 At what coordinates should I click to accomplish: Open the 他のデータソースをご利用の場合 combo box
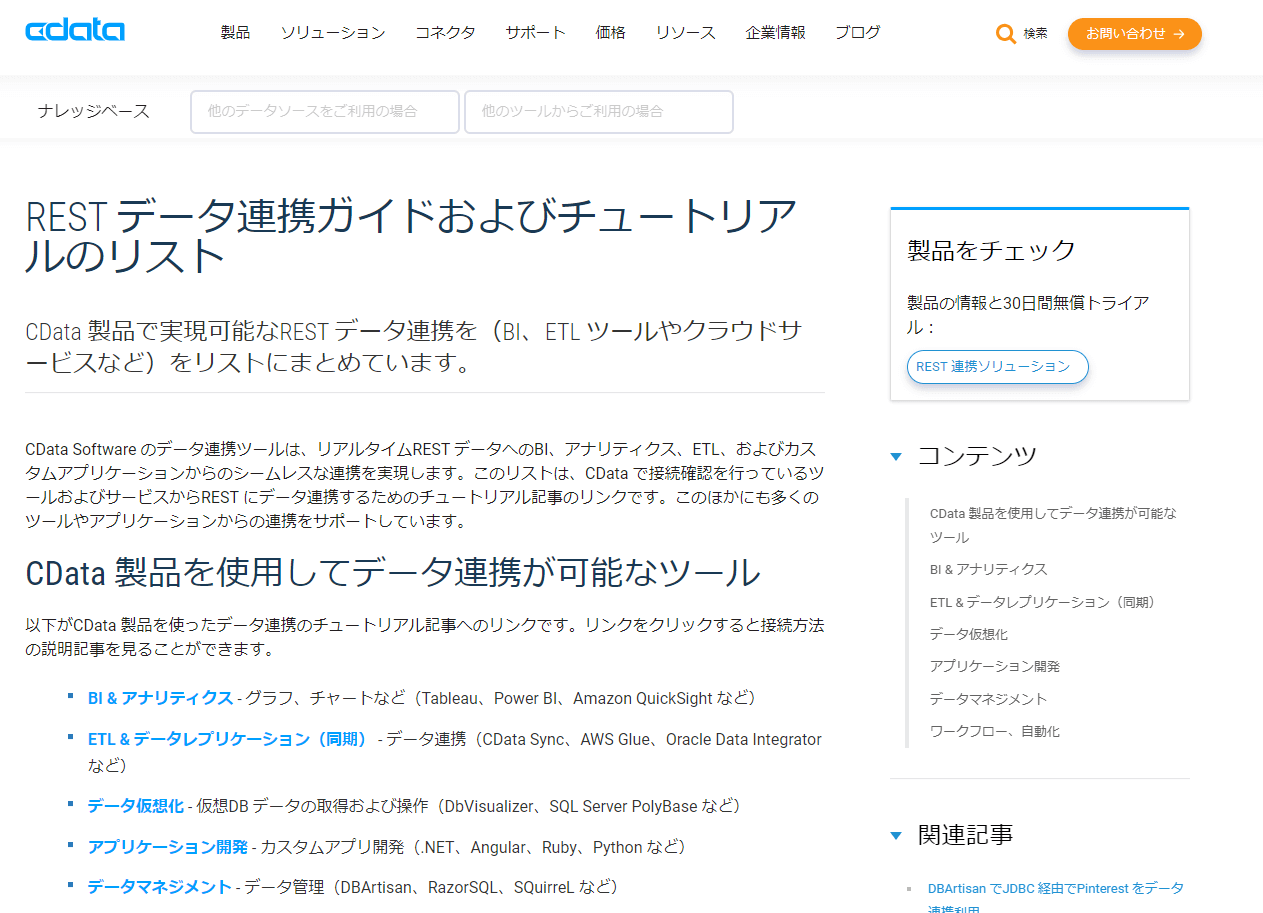325,112
